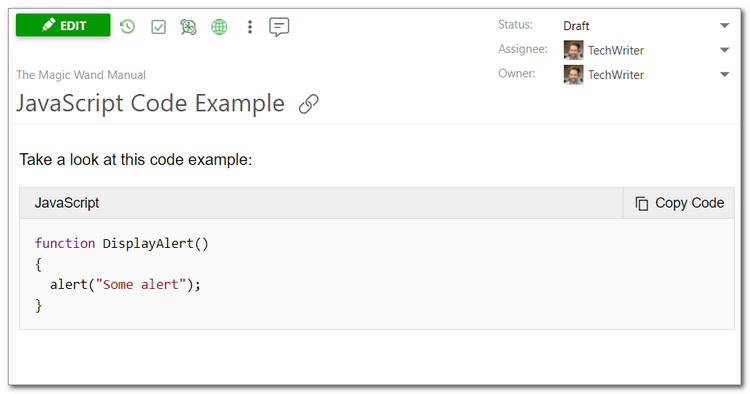Expand the Owner dropdown arrow
Image resolution: width=750 pixels, height=394 pixels.
coord(725,74)
